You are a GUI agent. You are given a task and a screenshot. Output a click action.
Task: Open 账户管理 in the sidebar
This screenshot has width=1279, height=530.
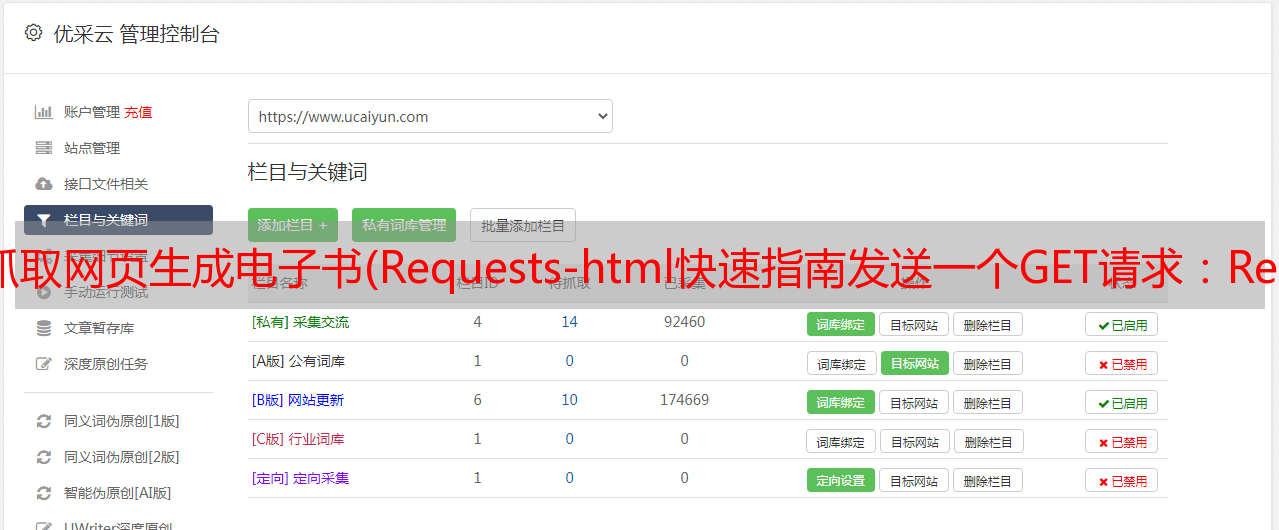point(92,112)
